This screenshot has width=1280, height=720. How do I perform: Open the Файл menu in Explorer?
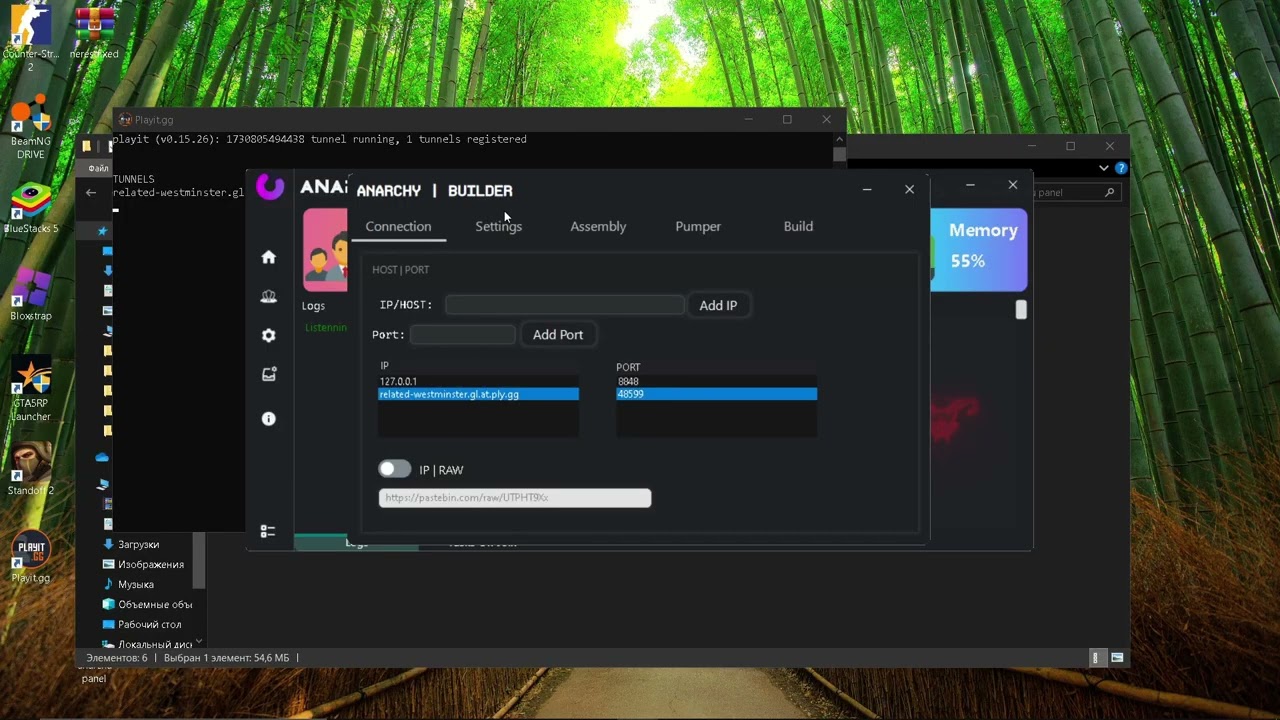click(98, 168)
